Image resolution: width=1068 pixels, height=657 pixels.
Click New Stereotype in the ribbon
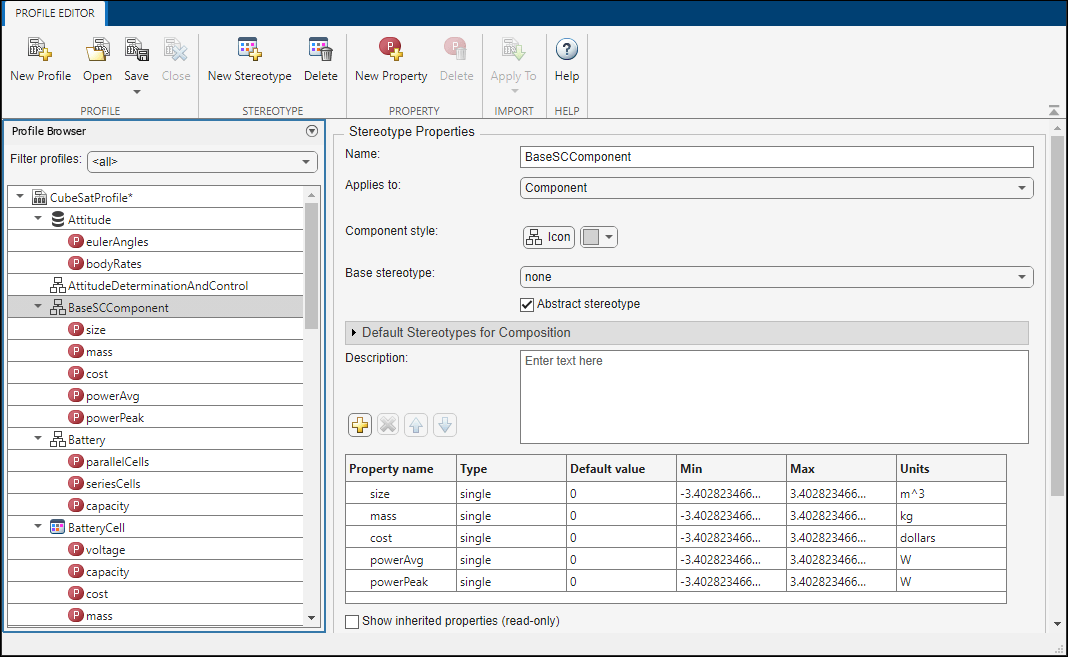[249, 58]
